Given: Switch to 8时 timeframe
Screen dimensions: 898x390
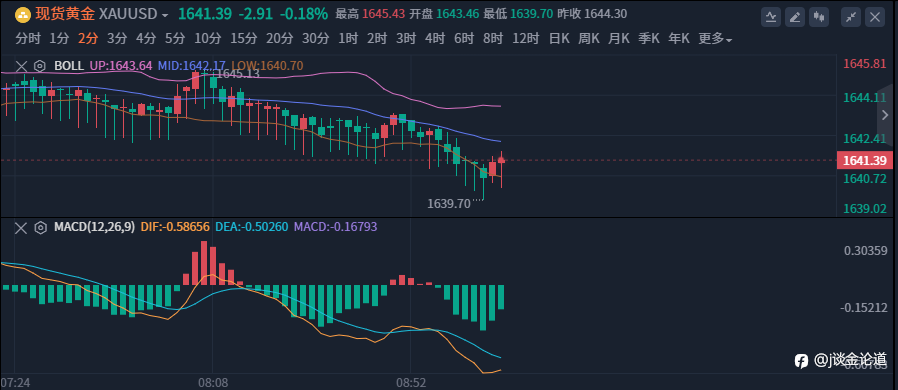Looking at the screenshot, I should point(493,39).
